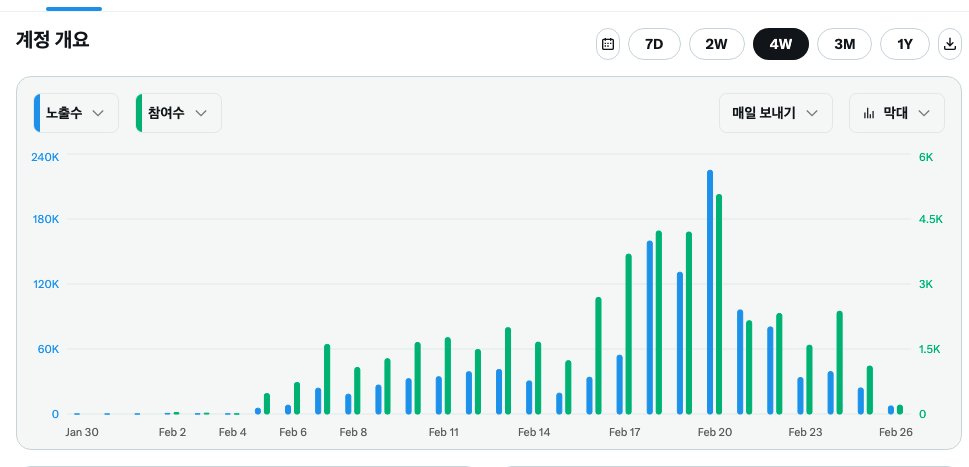Click the Feb 6 date label
The image size is (969, 467).
pyautogui.click(x=293, y=432)
